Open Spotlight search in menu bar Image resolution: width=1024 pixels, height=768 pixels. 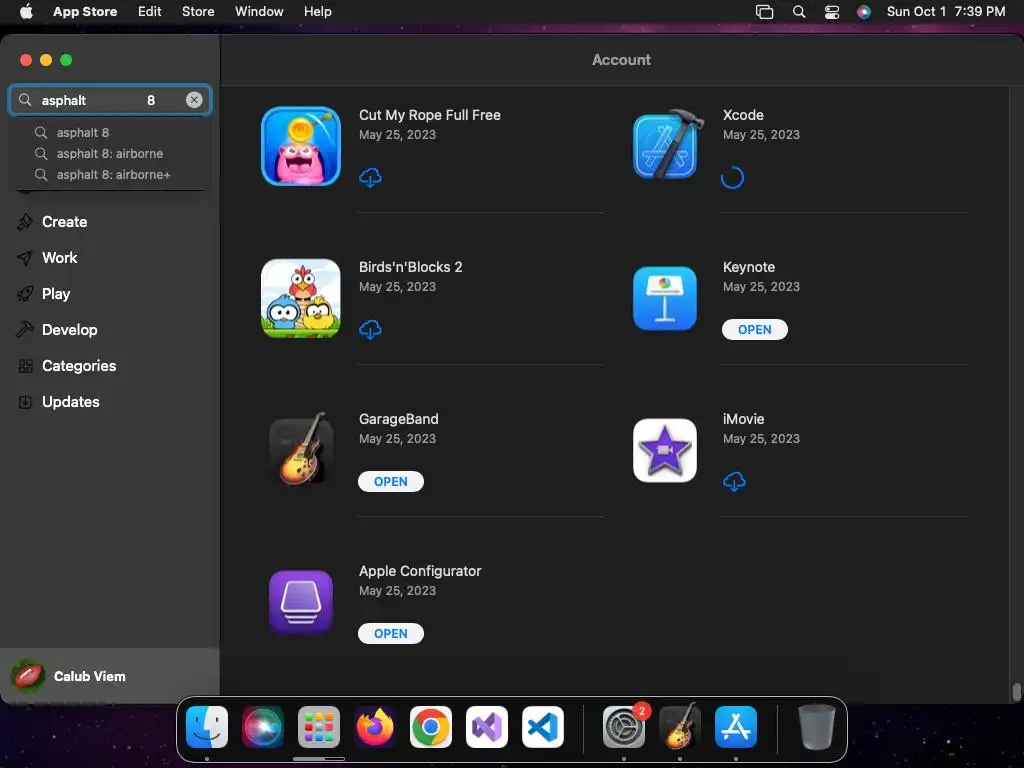[x=799, y=12]
